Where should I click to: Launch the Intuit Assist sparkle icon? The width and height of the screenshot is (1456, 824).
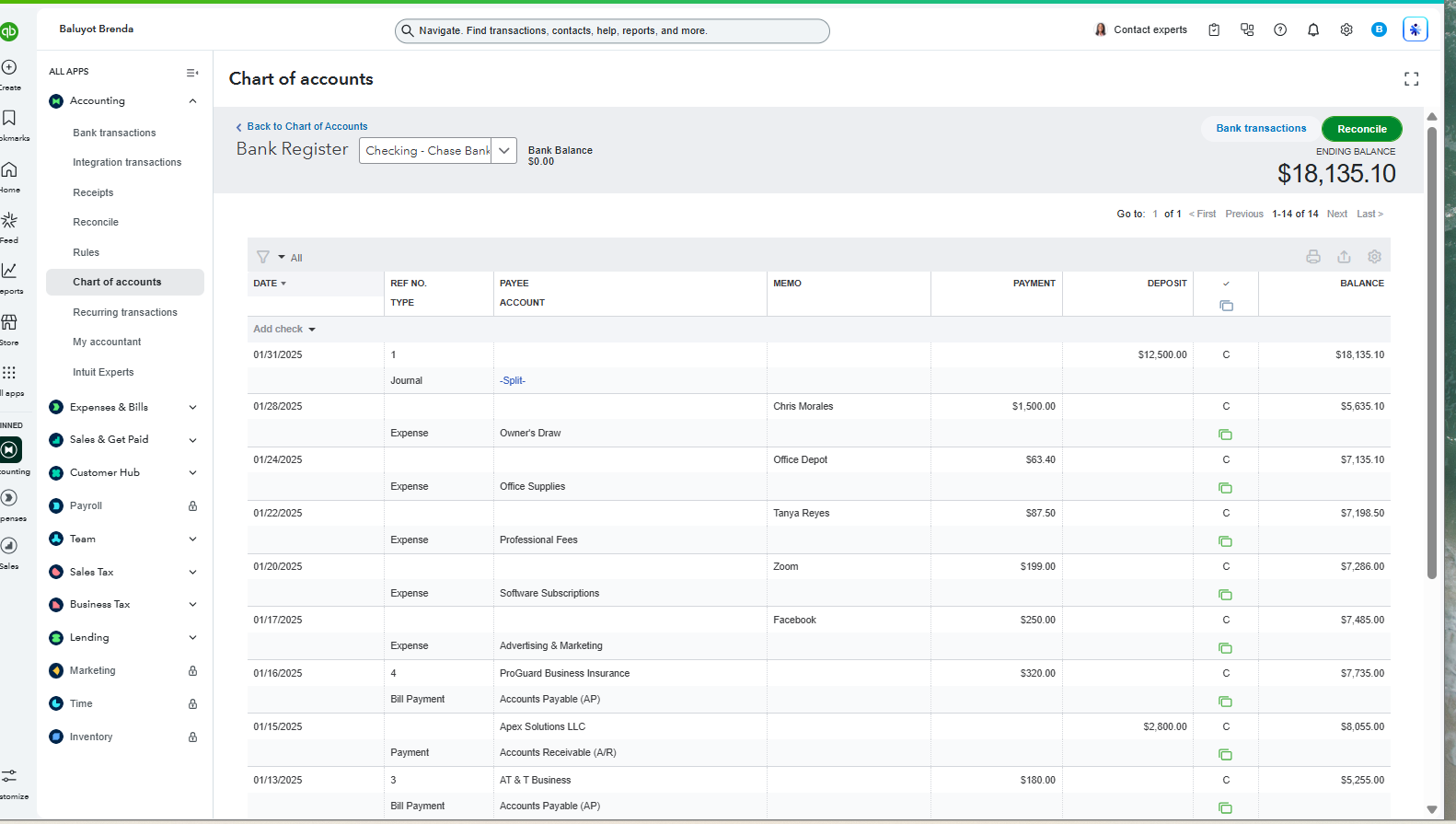(x=1415, y=29)
